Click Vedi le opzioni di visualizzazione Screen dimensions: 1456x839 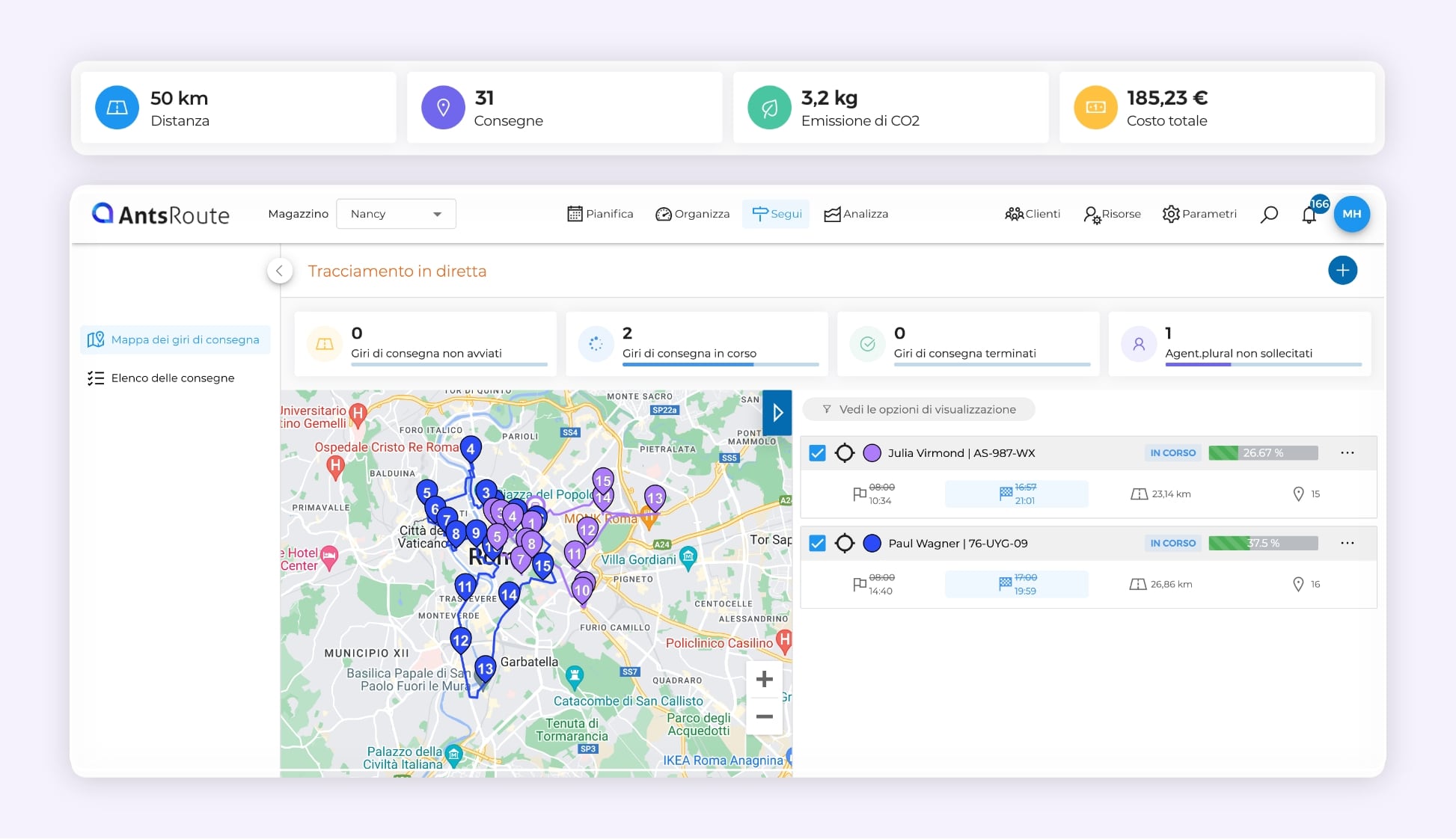click(919, 410)
